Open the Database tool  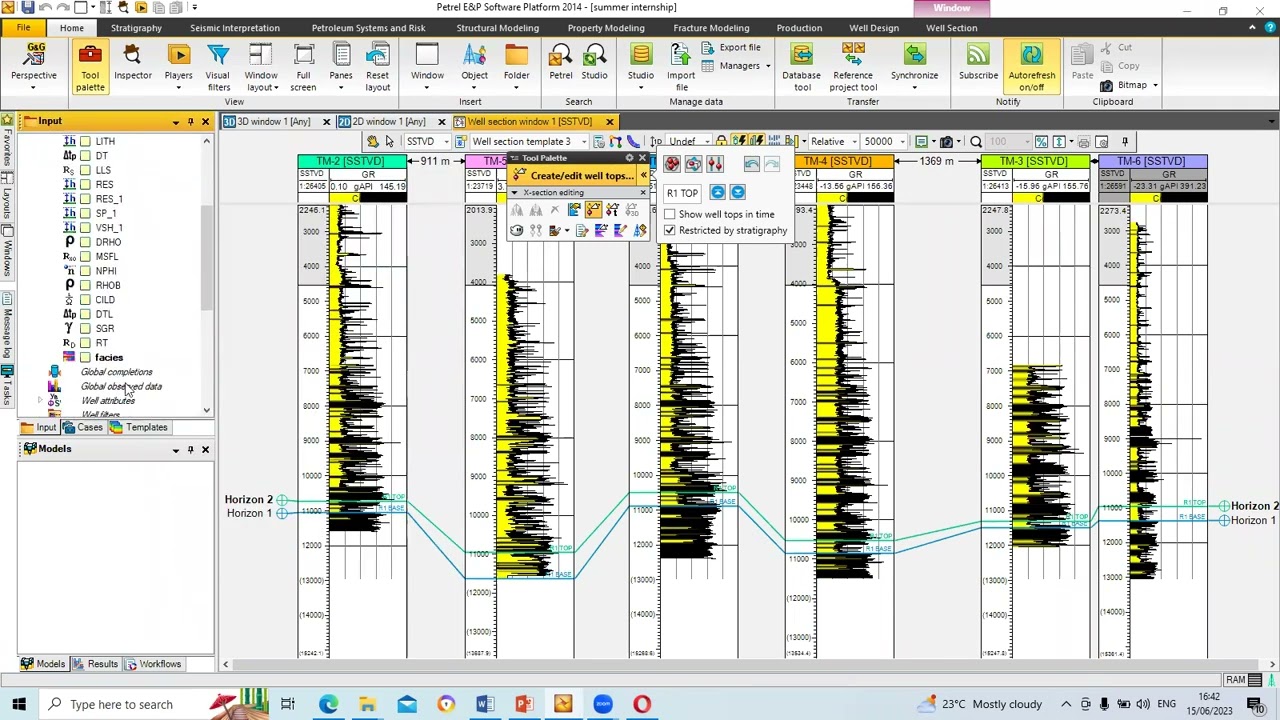click(x=802, y=66)
